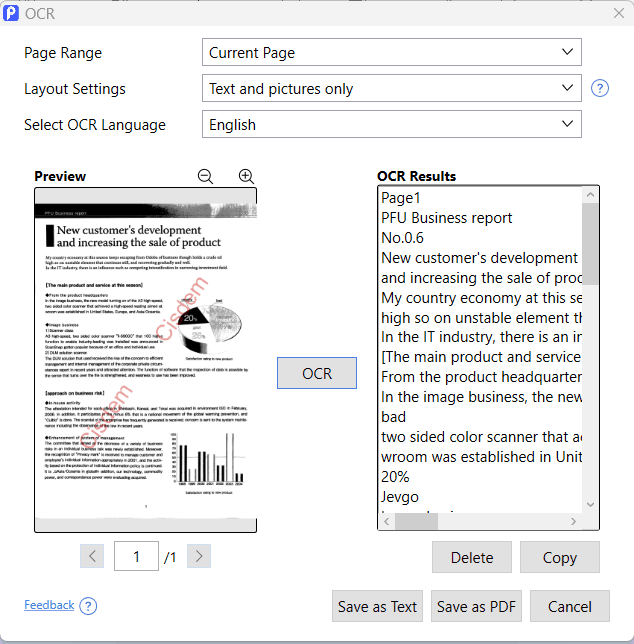Close the OCR dialog window
This screenshot has width=634, height=644.
[x=618, y=13]
